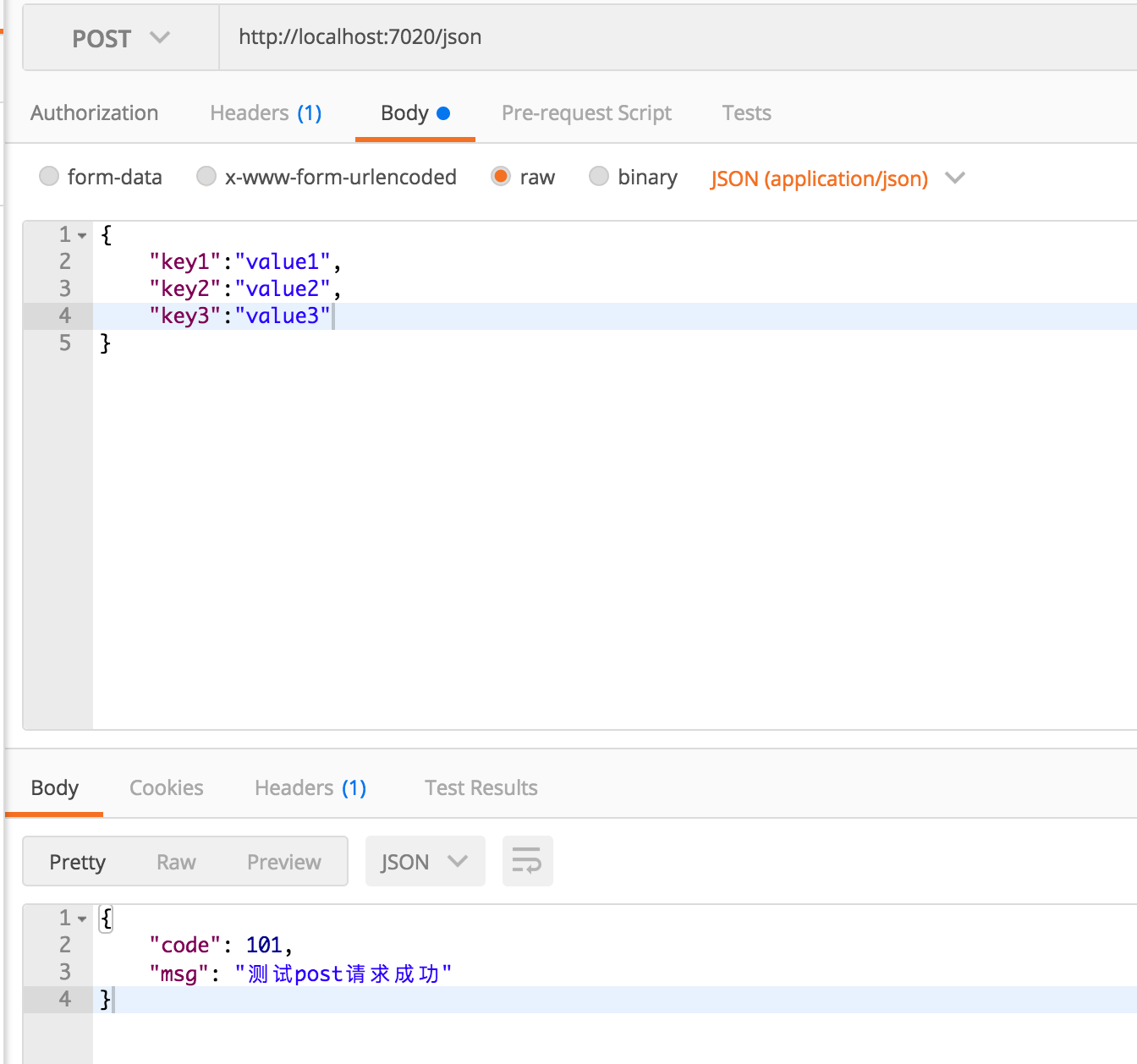This screenshot has width=1137, height=1064.
Task: Switch to the Authorization tab
Action: pyautogui.click(x=95, y=113)
